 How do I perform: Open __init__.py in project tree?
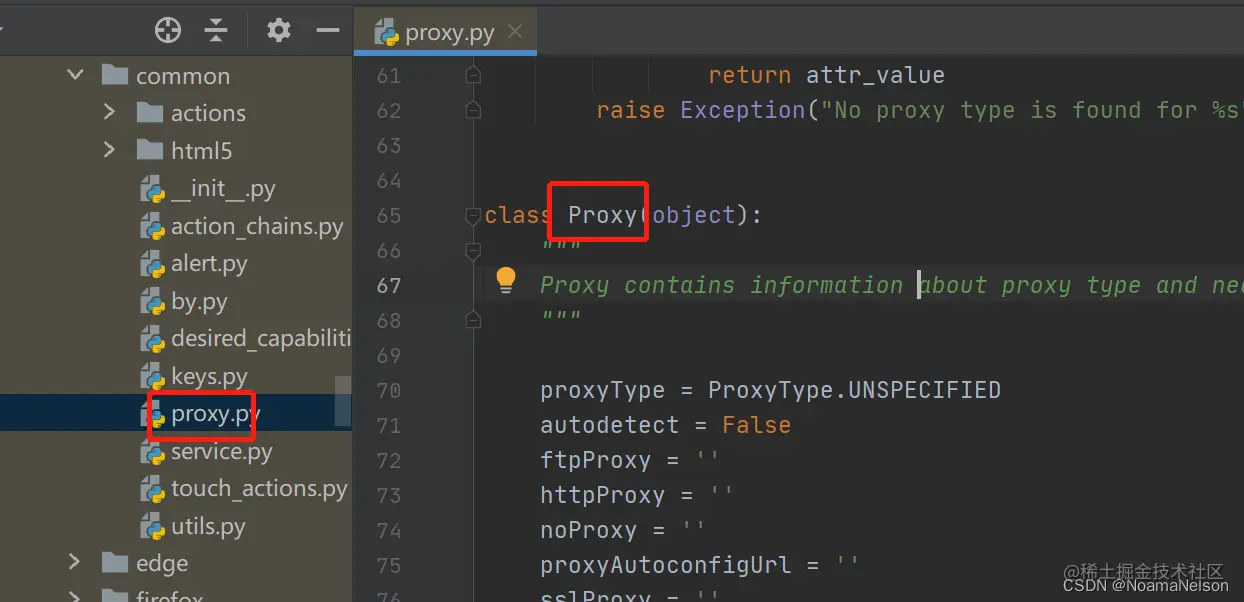point(223,188)
